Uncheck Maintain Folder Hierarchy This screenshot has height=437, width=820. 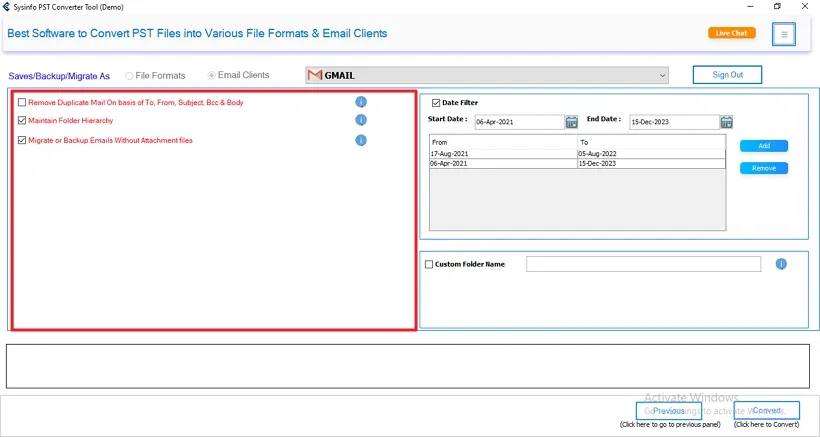coord(22,120)
